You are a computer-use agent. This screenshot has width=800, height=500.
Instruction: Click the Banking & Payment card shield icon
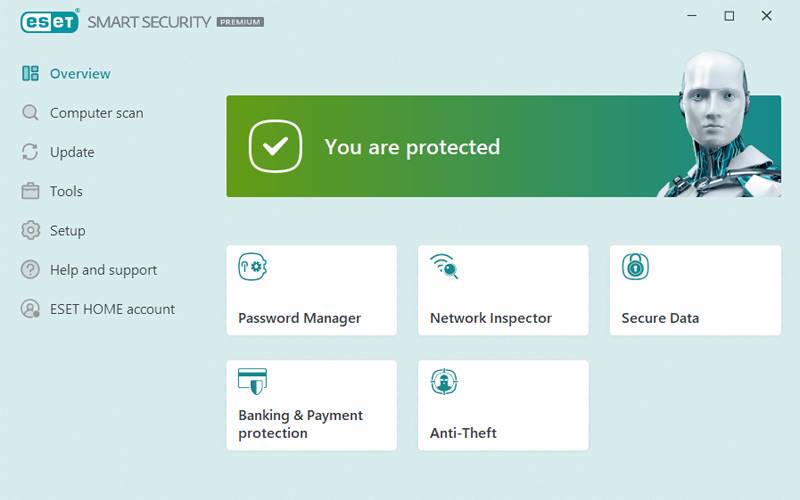click(x=252, y=381)
